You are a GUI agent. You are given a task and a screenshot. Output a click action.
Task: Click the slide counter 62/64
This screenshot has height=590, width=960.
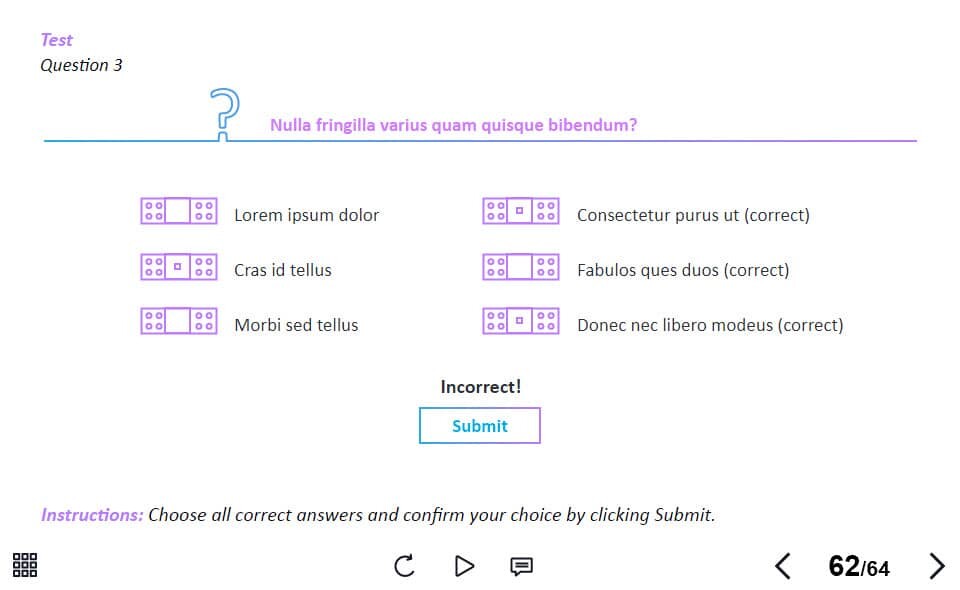(859, 567)
